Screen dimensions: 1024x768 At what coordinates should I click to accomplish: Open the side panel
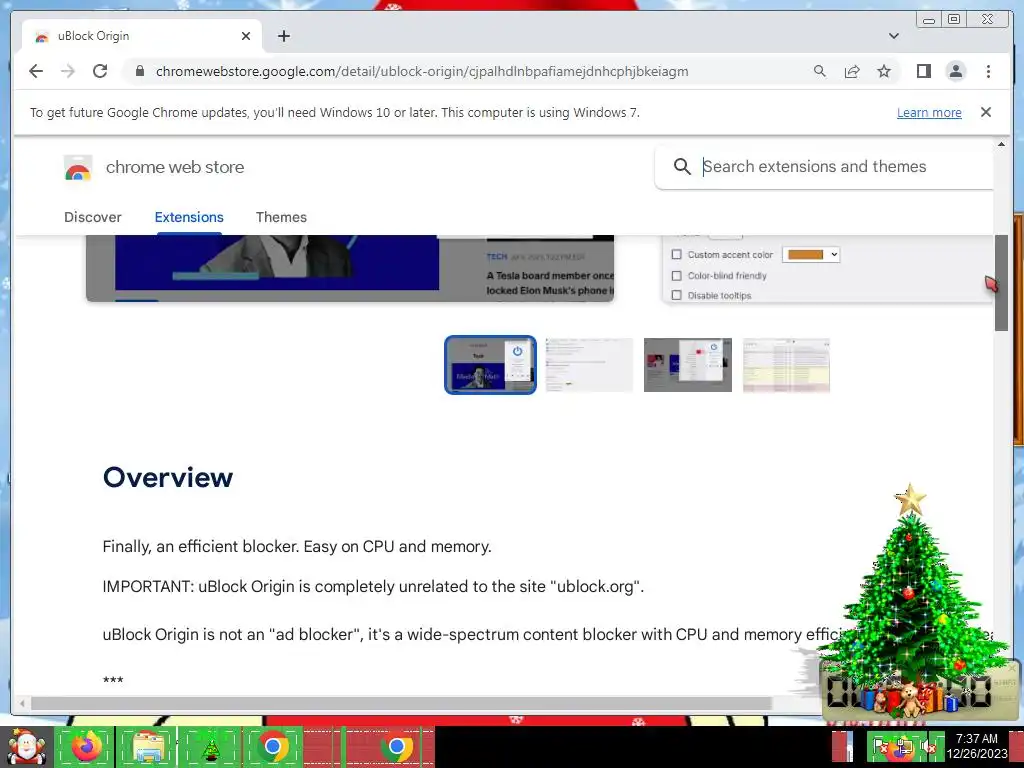(923, 71)
